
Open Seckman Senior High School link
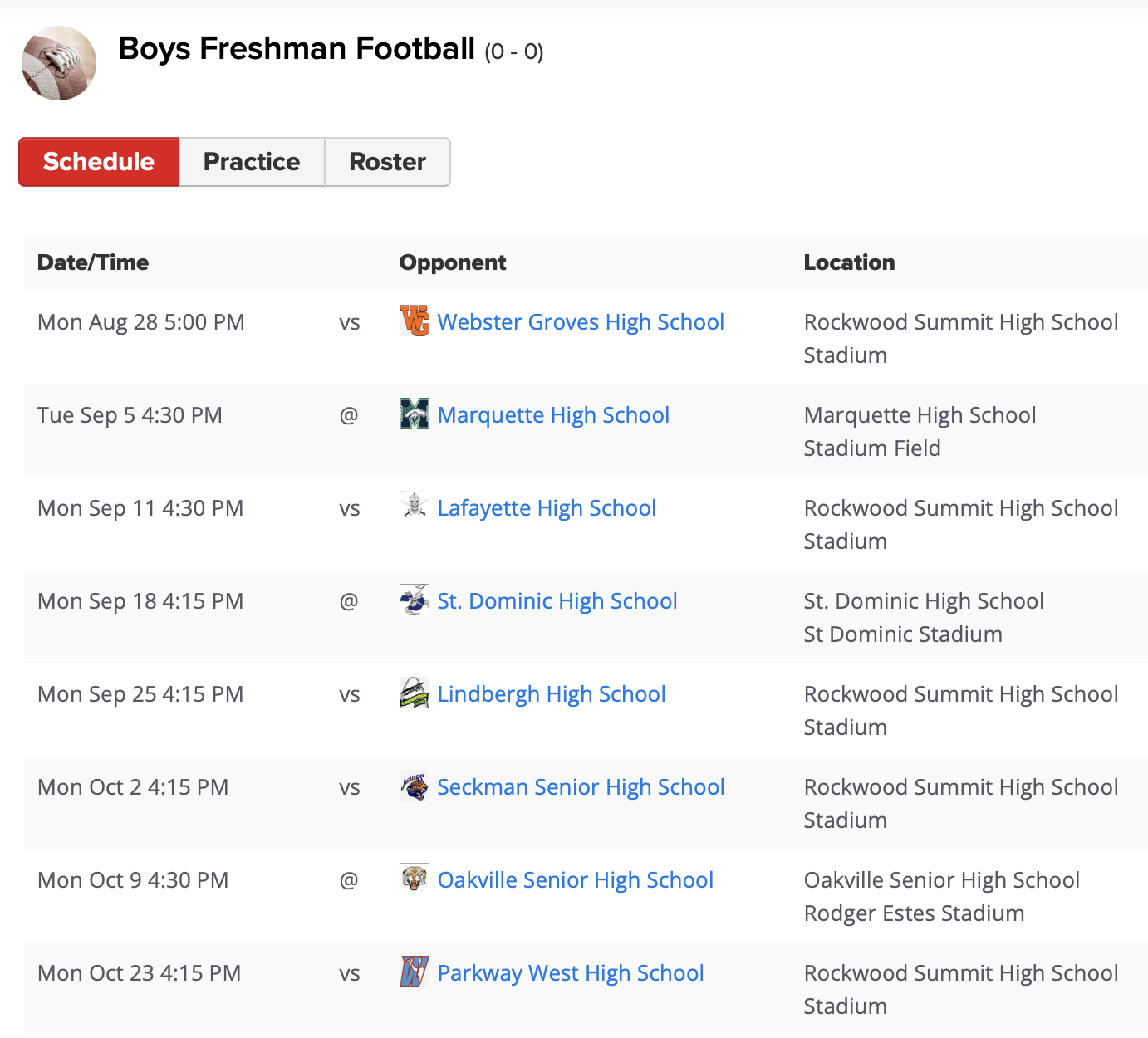tap(581, 787)
